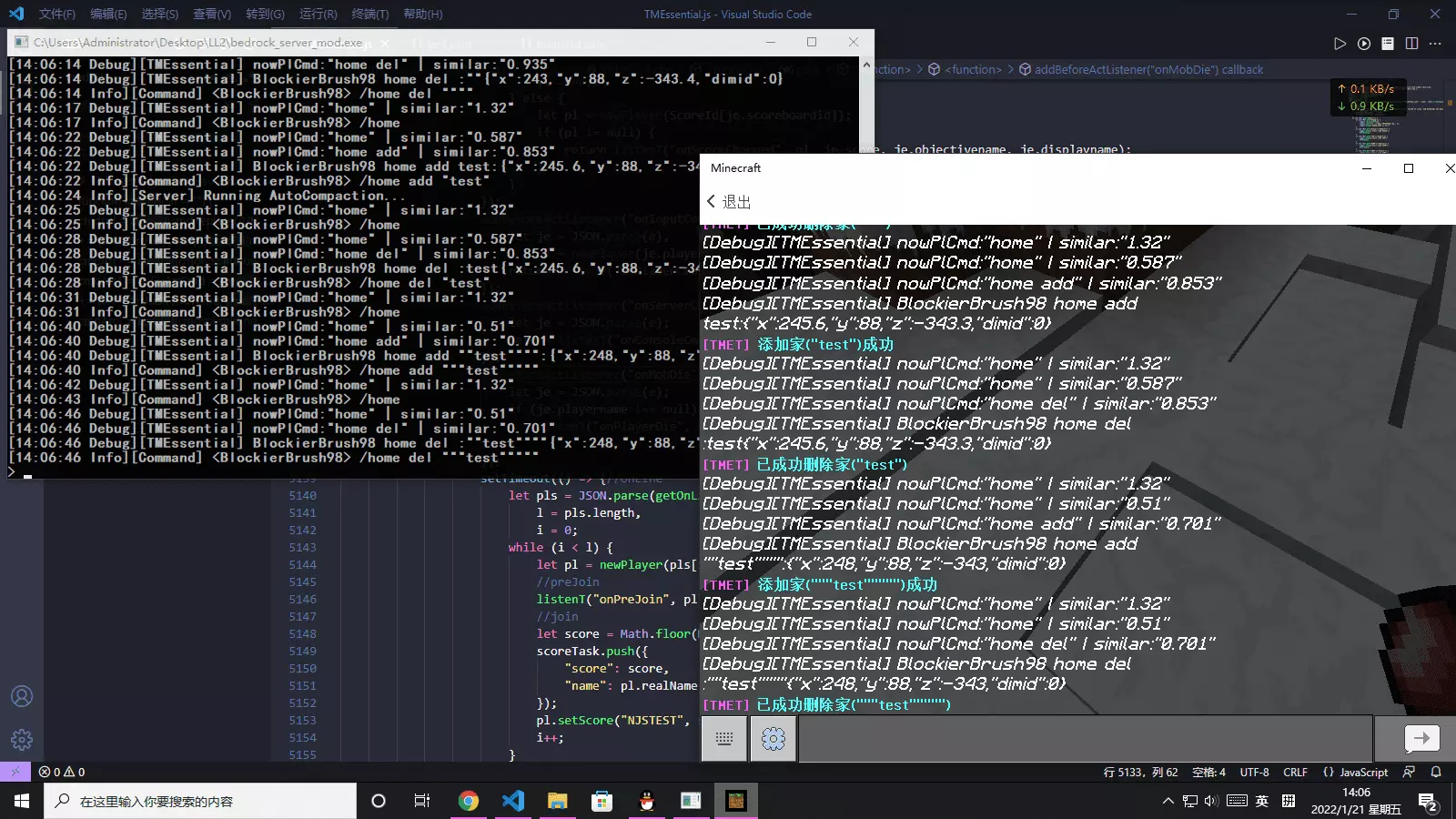Open the 编辑(E) menu in VS Code
1456x819 pixels.
108,14
